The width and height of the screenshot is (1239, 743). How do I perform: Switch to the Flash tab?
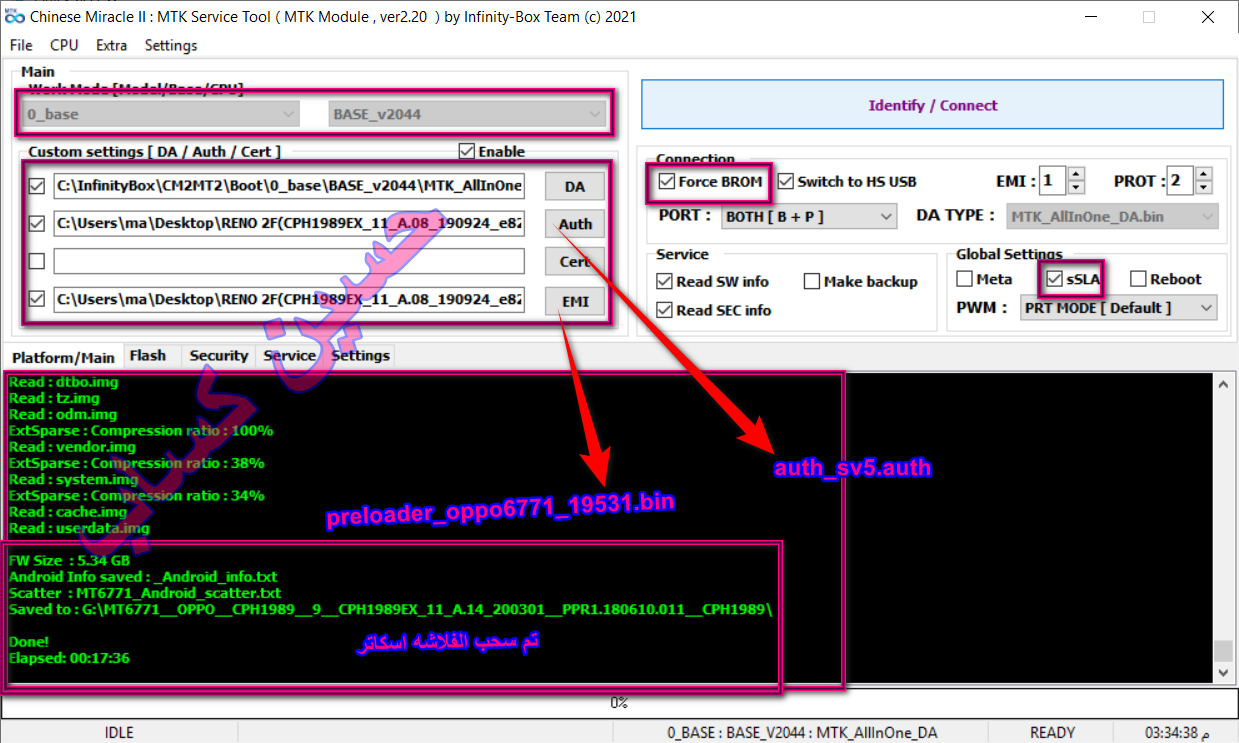148,355
